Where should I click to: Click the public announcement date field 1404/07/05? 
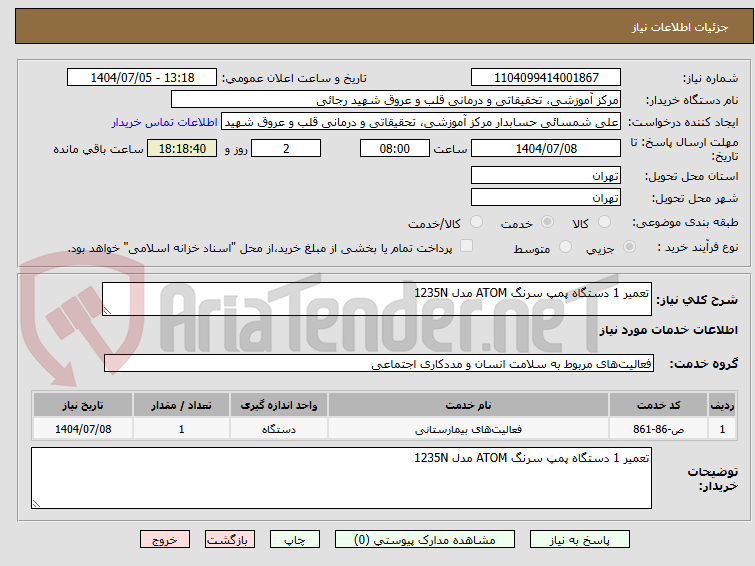[x=142, y=78]
